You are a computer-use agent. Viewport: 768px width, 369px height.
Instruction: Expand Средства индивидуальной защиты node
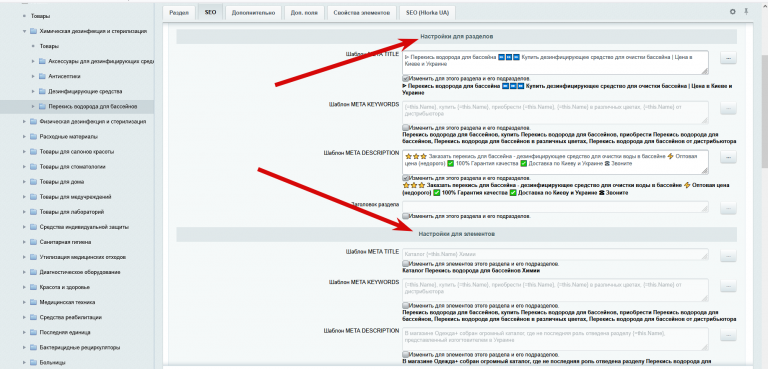pos(24,227)
